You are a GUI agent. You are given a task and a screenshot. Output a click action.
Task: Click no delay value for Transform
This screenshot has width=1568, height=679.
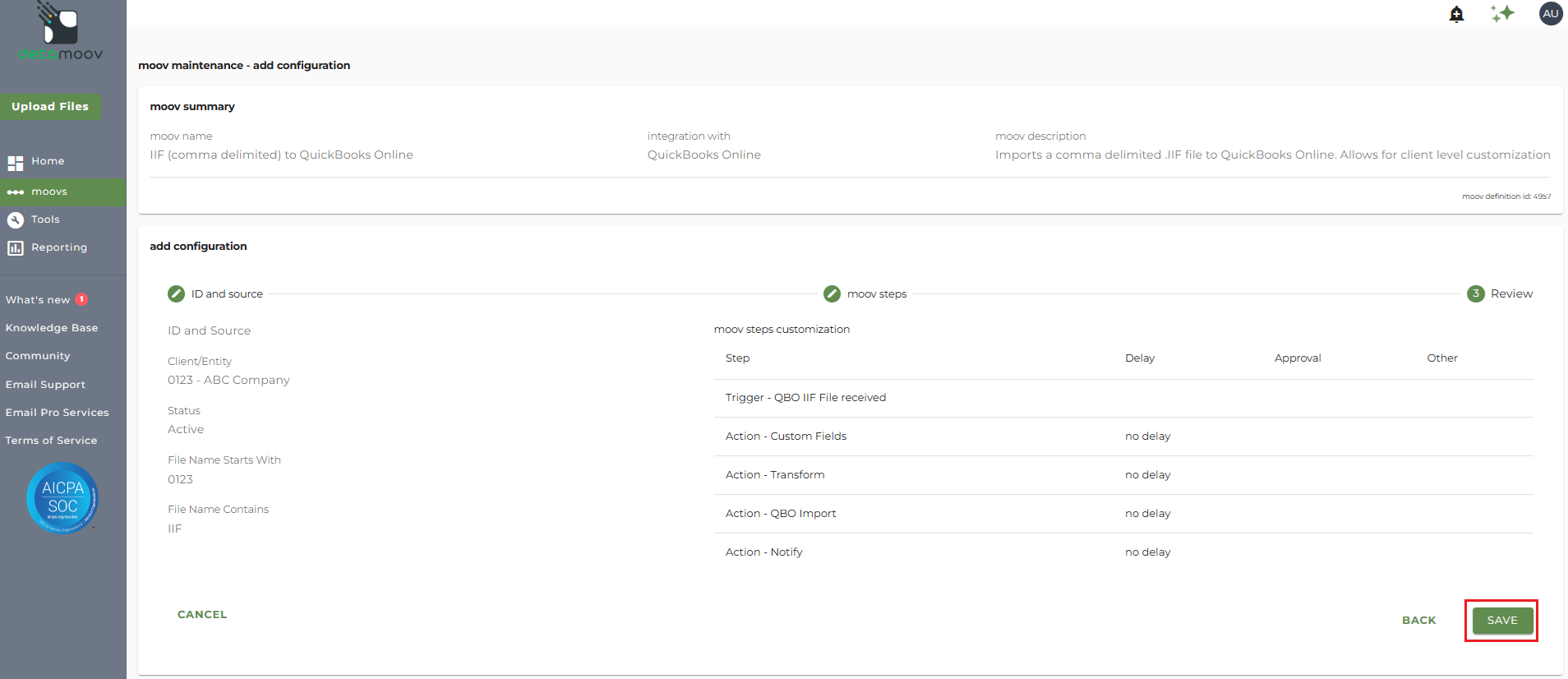tap(1147, 475)
